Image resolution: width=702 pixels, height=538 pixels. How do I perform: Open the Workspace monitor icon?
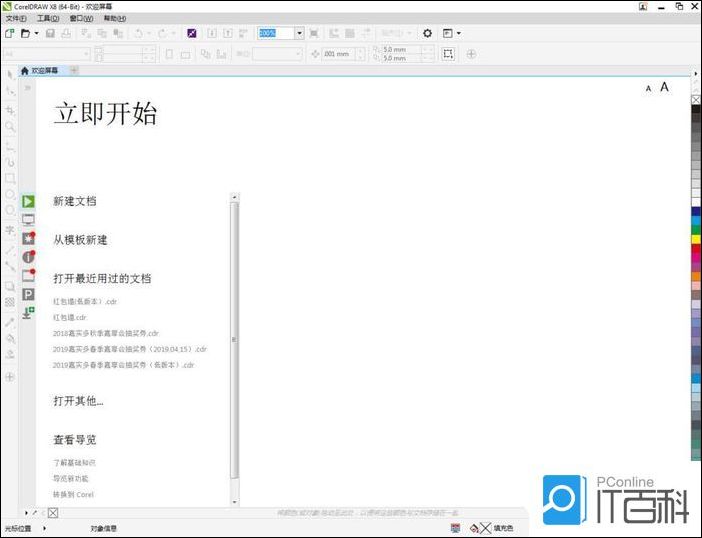pyautogui.click(x=28, y=220)
